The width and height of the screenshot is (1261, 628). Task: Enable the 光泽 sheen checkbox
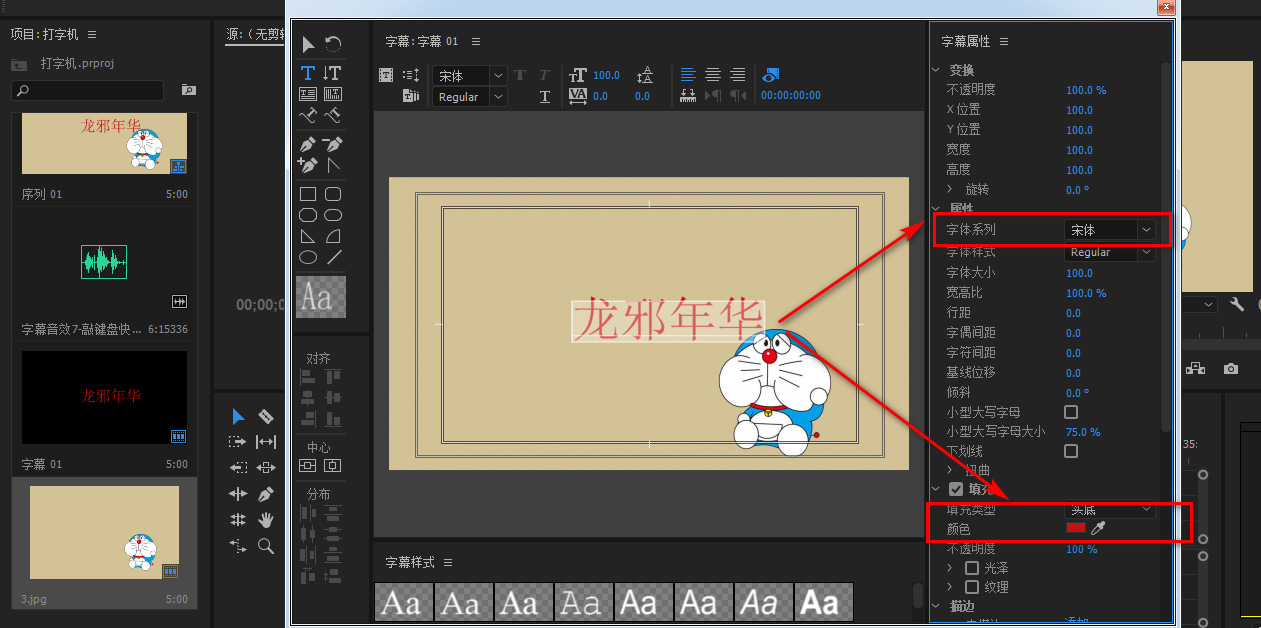pos(972,568)
